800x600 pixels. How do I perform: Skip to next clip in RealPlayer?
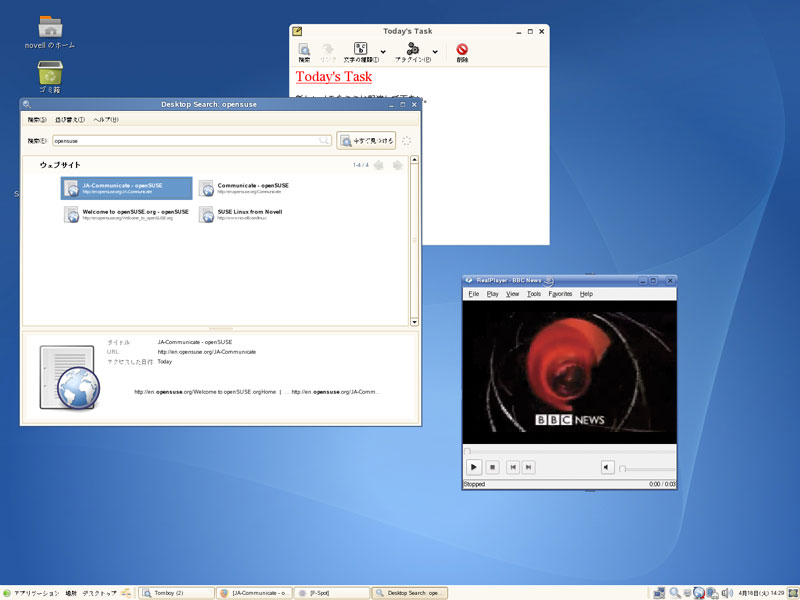(528, 467)
